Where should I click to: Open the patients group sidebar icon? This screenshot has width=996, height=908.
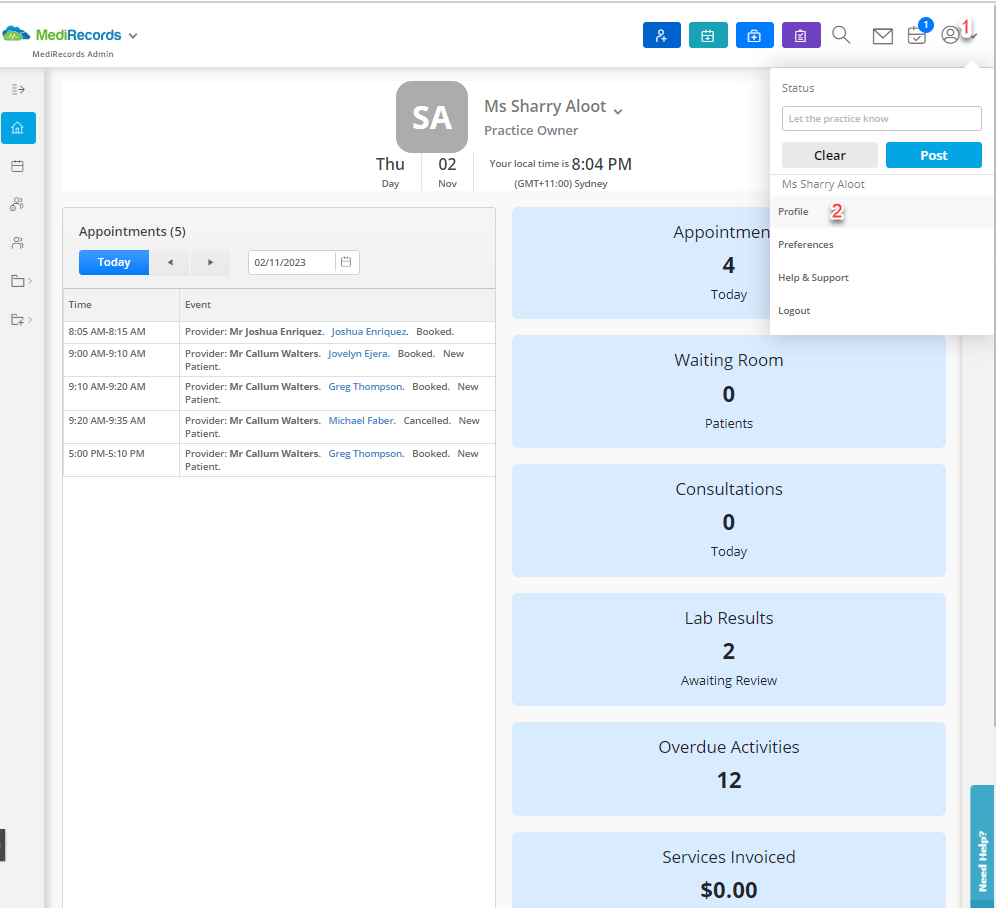click(x=17, y=205)
